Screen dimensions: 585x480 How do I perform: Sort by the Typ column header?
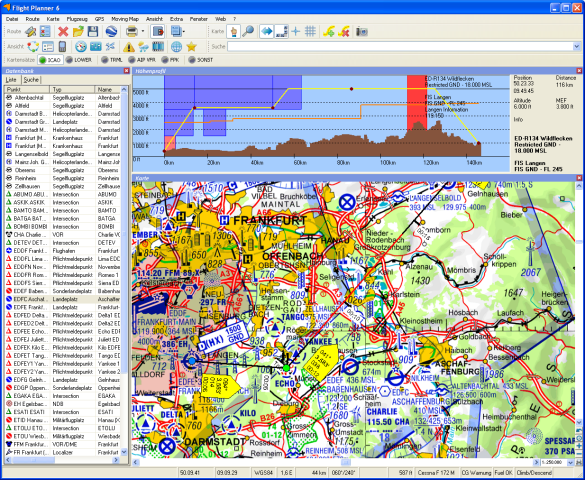pyautogui.click(x=72, y=90)
